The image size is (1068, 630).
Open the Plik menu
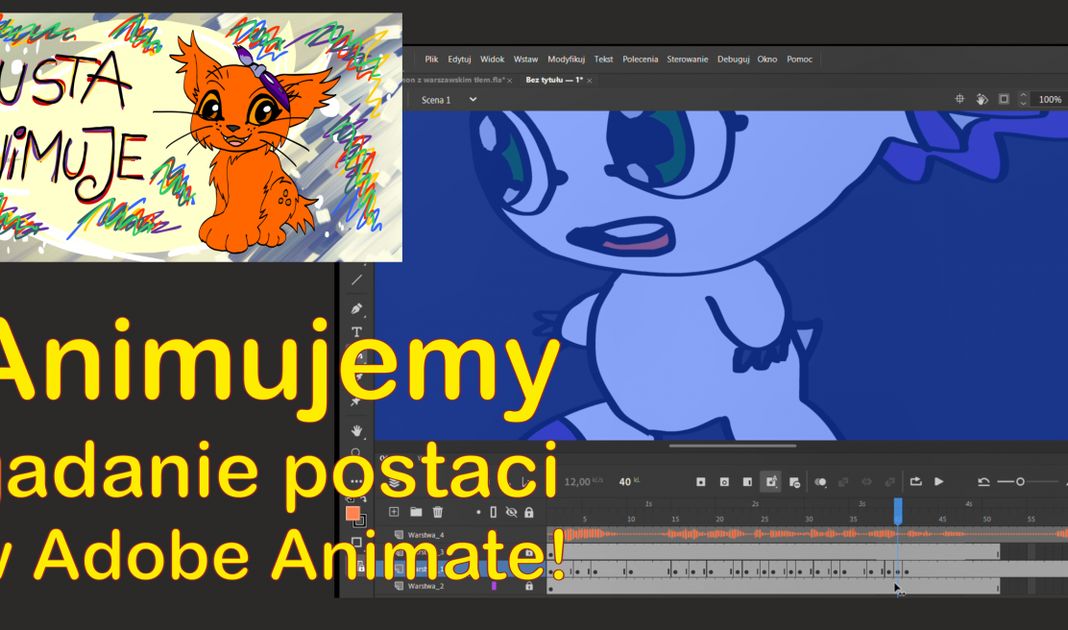(x=431, y=59)
